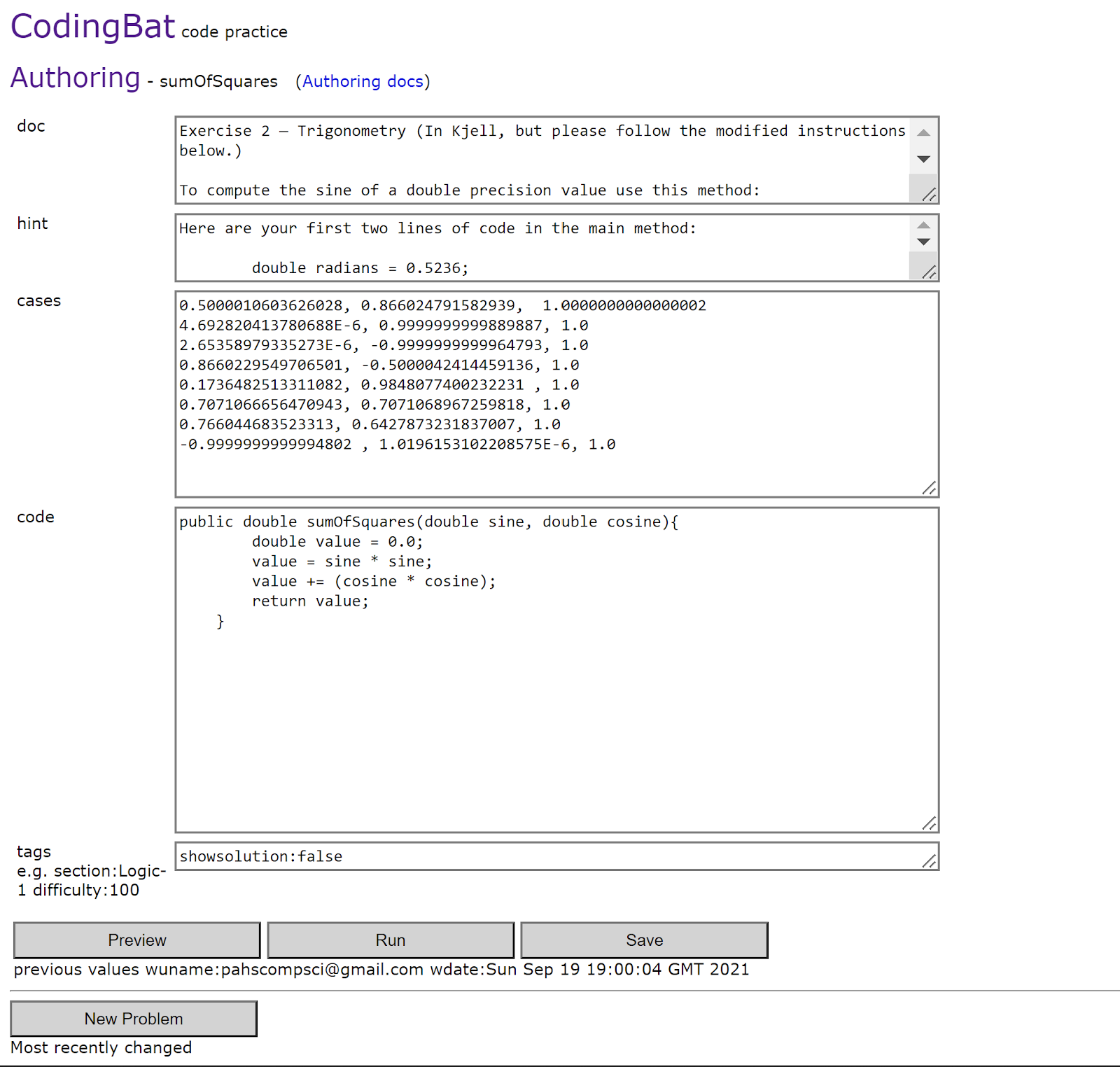Screen dimensions: 1120x1067
Task: Open the Authoring page link
Action: (76, 78)
